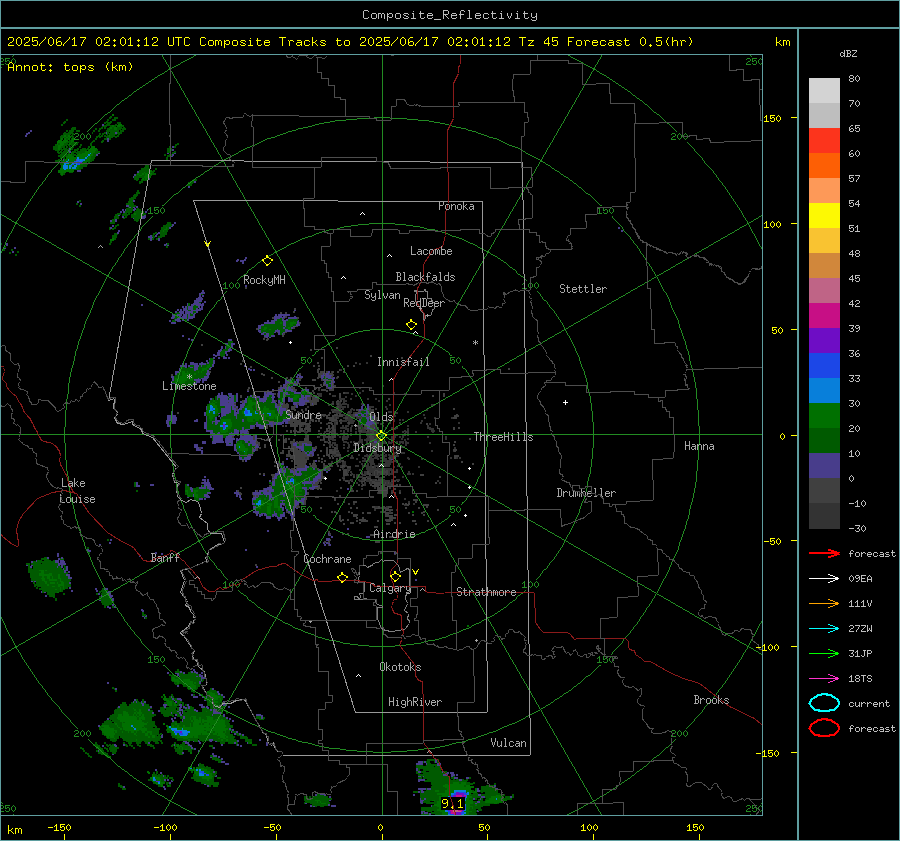Click the white asterisk marker east of Innisfail
The height and width of the screenshot is (841, 900).
coord(475,343)
